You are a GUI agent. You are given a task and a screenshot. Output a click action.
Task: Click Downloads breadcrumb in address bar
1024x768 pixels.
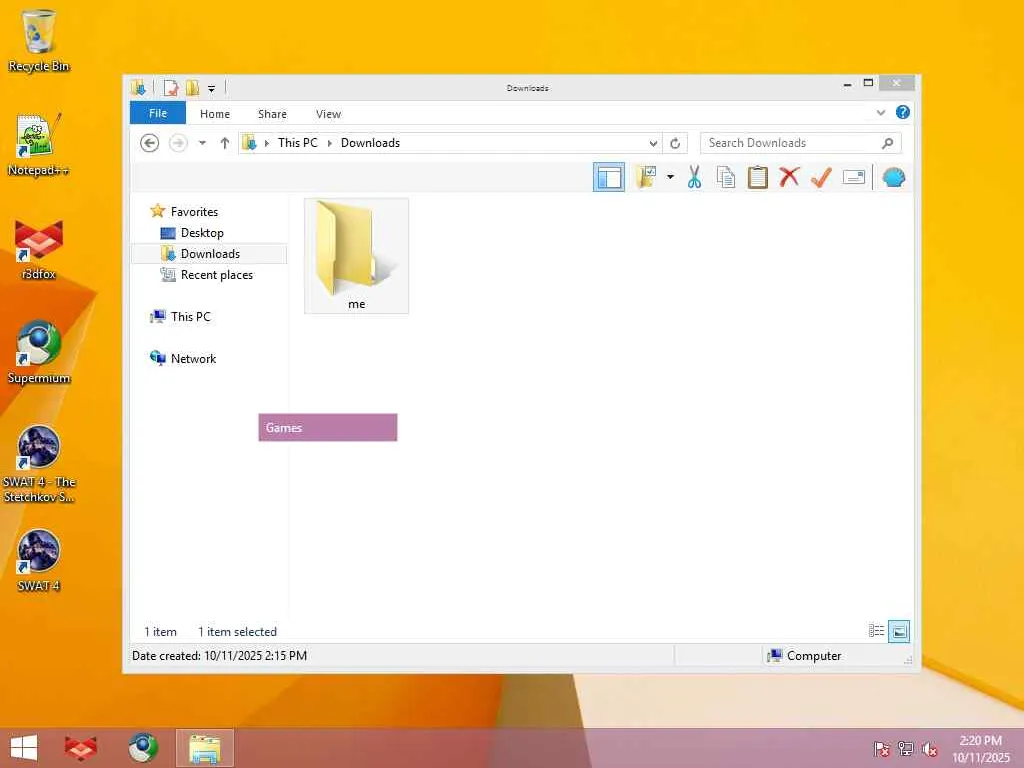370,142
